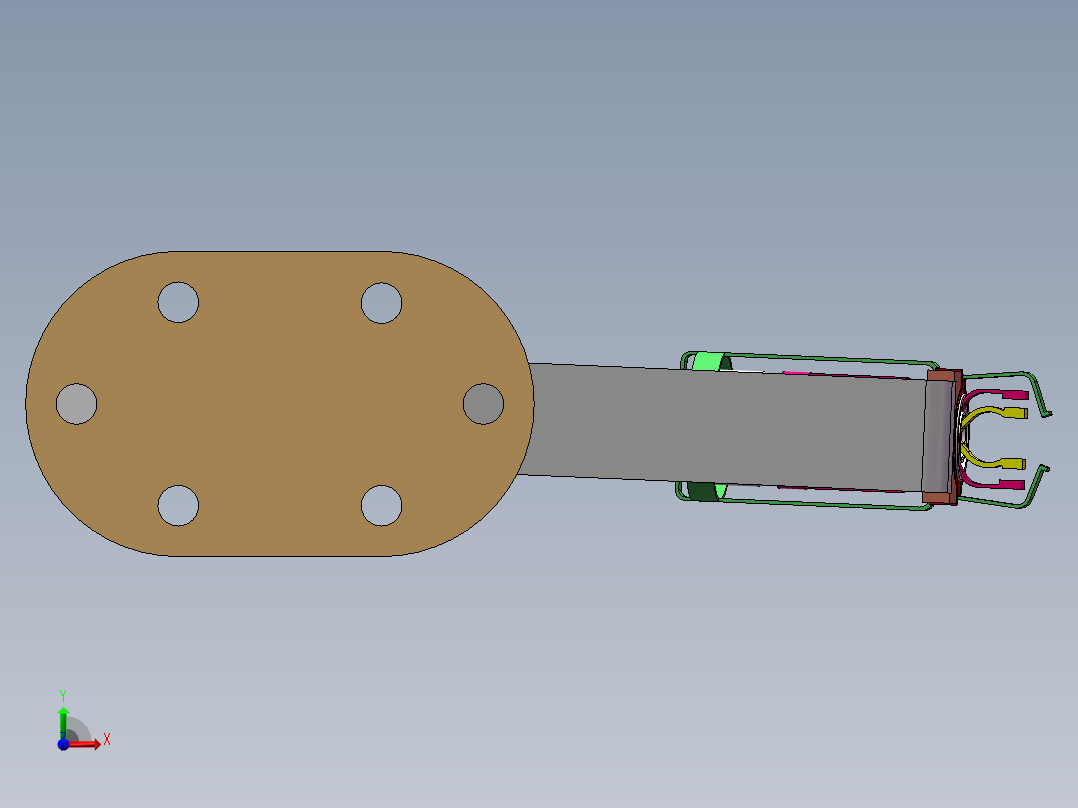Click the blue Z axis ball of triad
Screen dimensions: 1078x808
[x=63, y=744]
